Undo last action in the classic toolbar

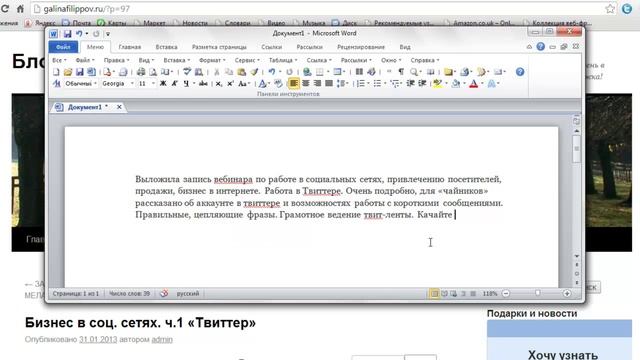(x=271, y=72)
